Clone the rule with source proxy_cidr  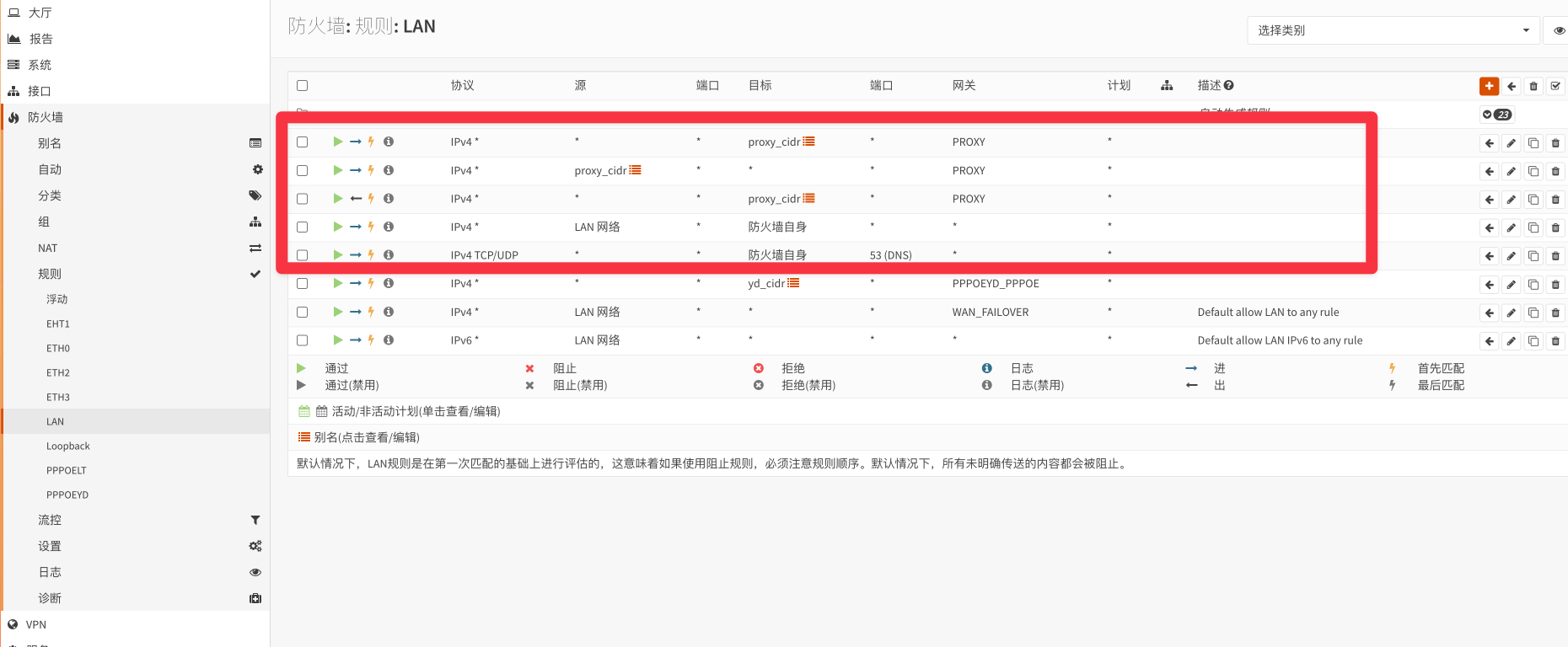pos(1533,172)
